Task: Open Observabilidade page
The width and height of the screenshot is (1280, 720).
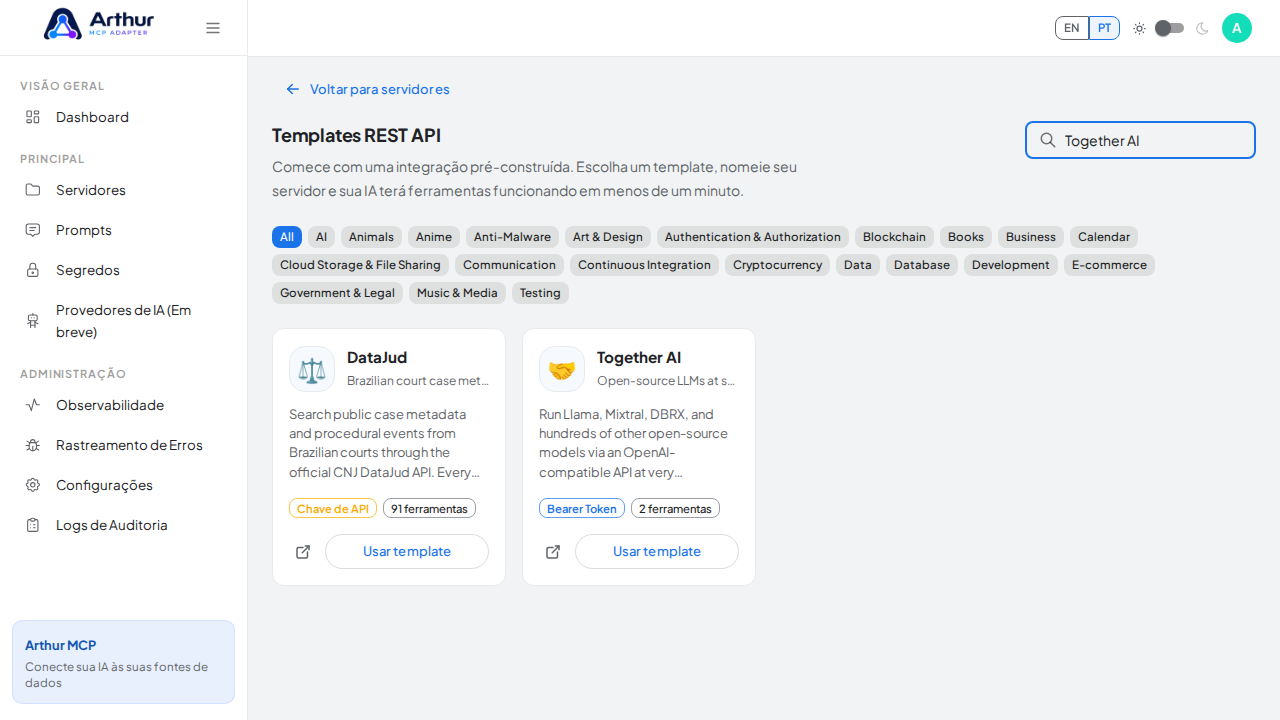Action: (124, 405)
